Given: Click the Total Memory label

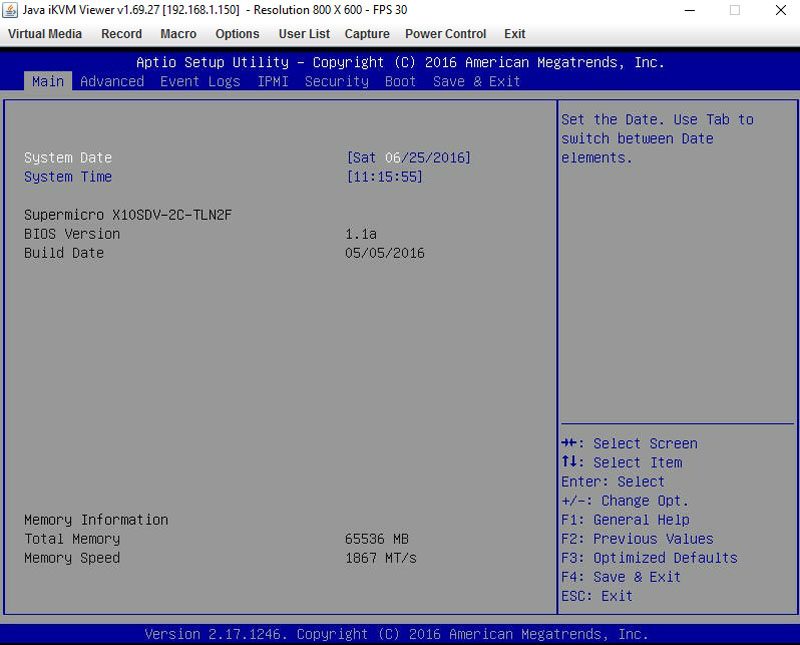Looking at the screenshot, I should coord(72,539).
